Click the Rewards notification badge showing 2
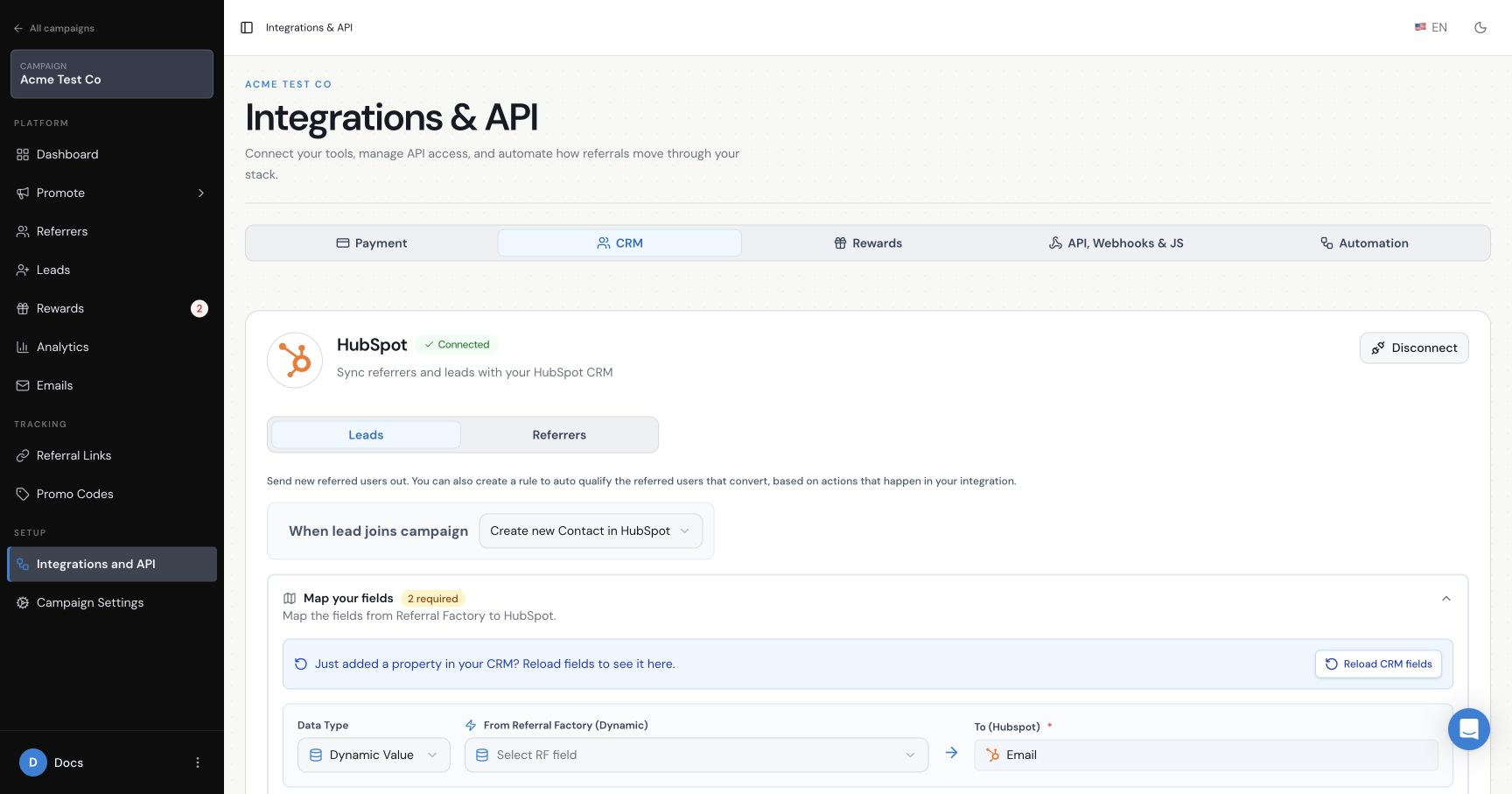 199,308
